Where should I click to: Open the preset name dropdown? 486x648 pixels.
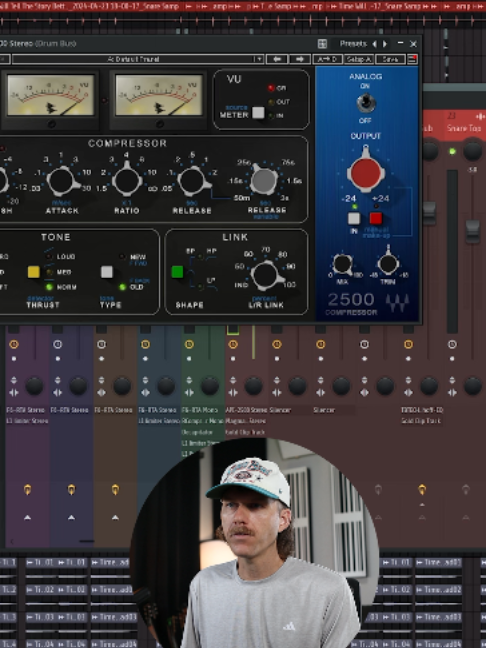(x=138, y=59)
